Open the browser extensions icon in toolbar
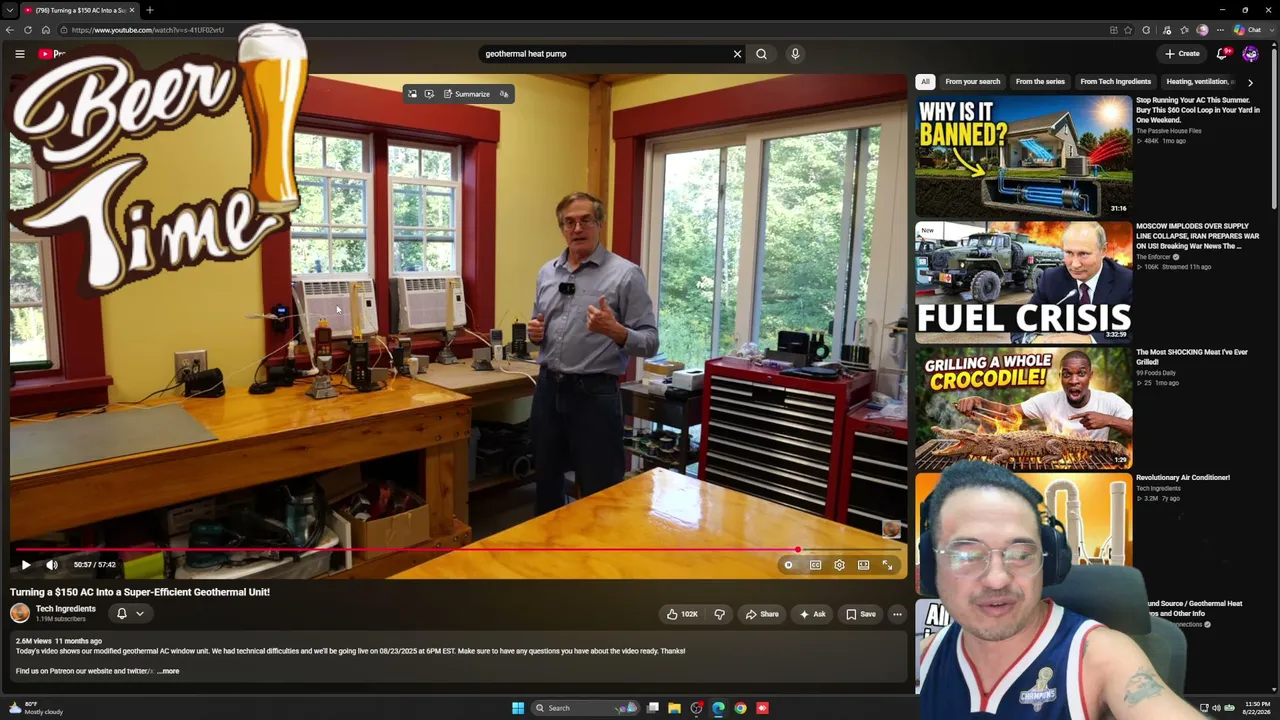 click(1146, 30)
